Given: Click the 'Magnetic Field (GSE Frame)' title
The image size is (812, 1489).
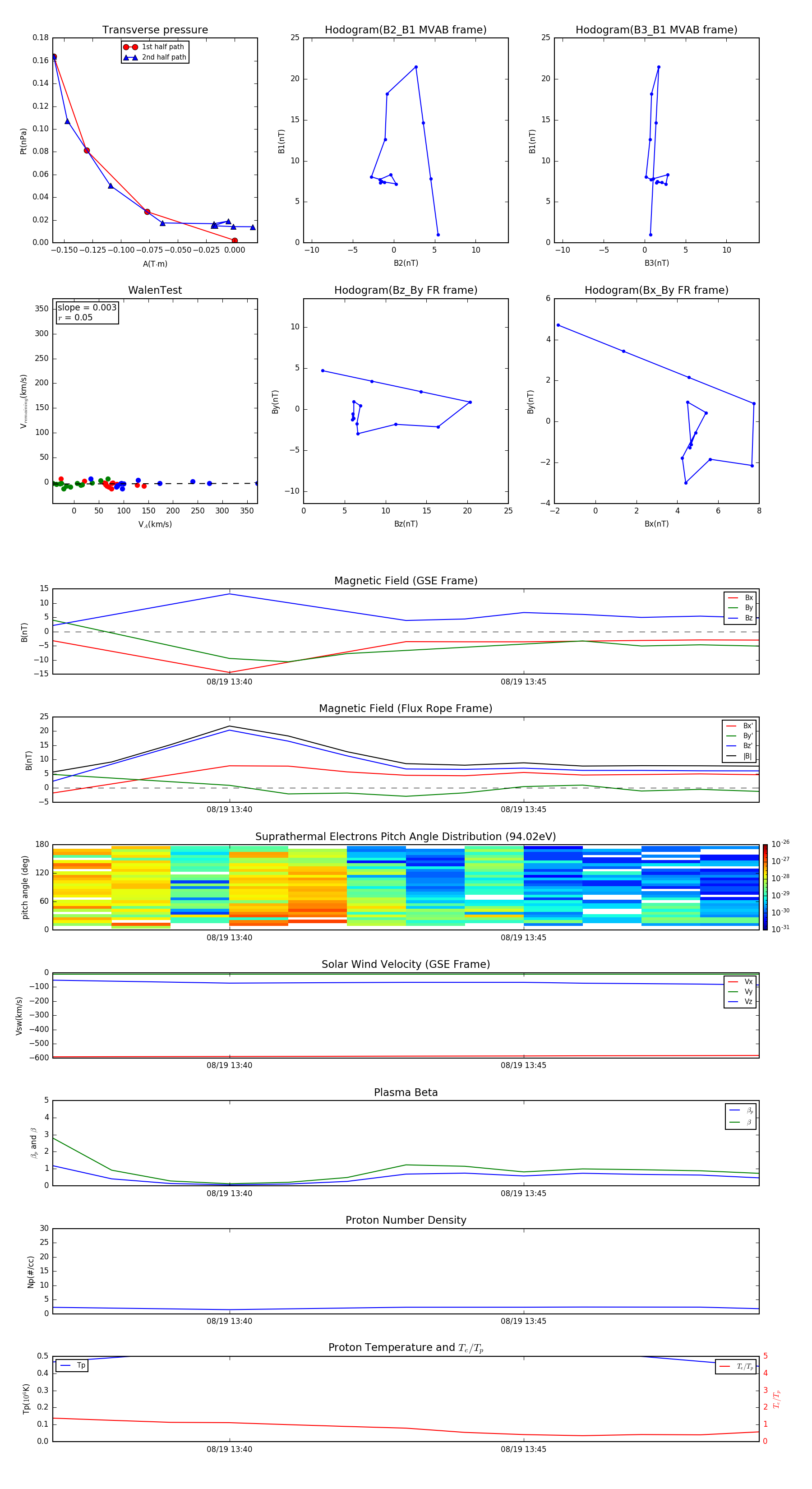Looking at the screenshot, I should click(406, 581).
